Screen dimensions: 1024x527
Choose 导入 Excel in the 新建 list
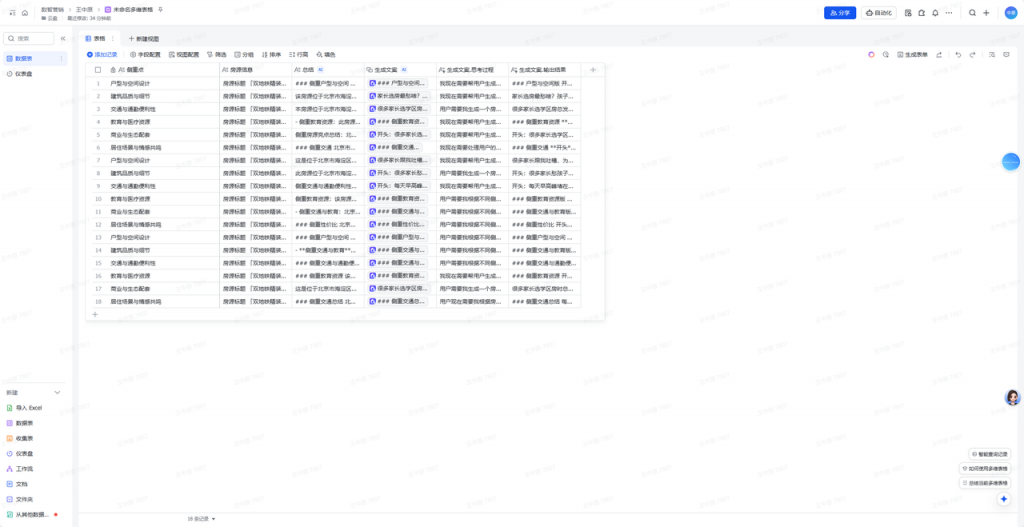[24, 407]
